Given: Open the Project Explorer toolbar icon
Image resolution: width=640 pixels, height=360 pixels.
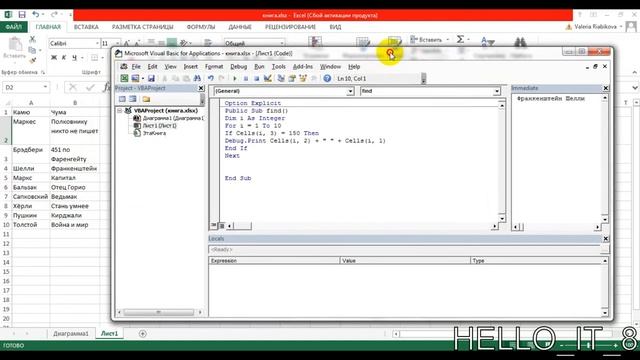Looking at the screenshot, I should [x=281, y=78].
